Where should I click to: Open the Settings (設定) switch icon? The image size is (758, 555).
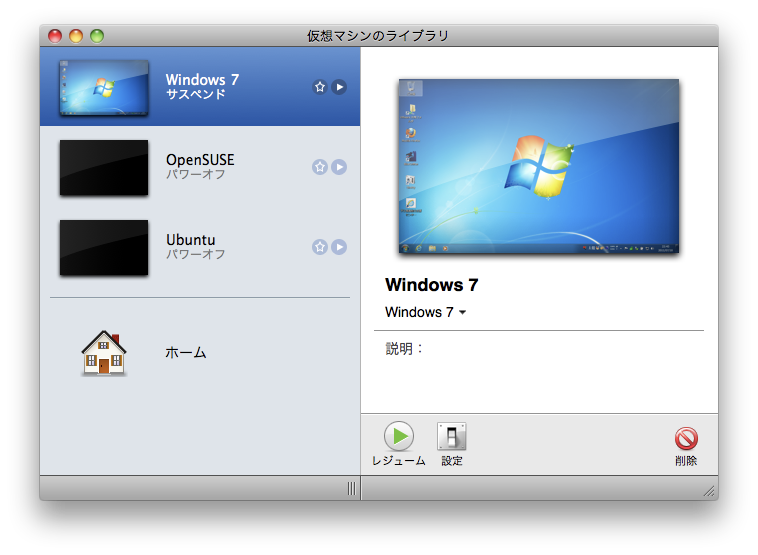click(452, 436)
